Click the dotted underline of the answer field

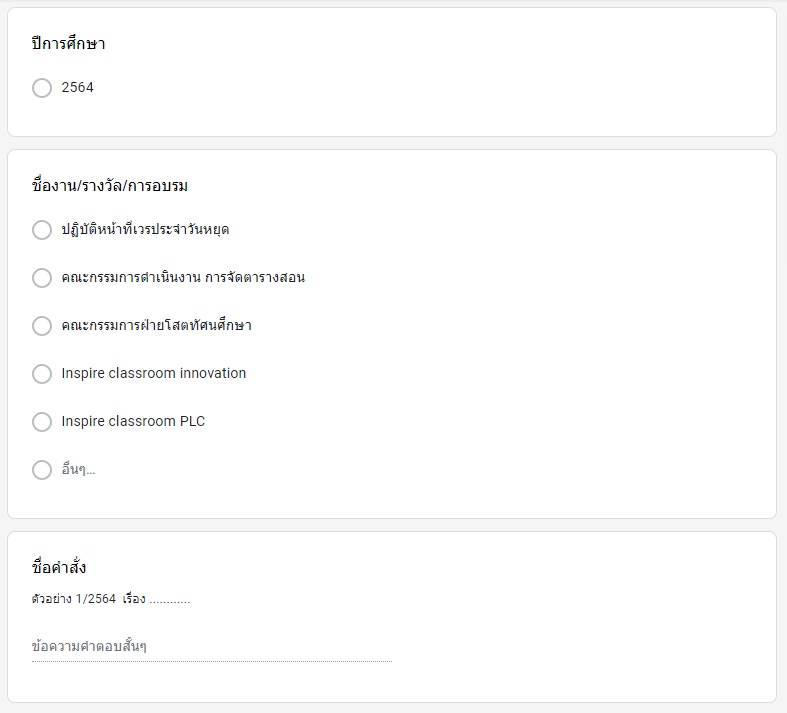(212, 661)
